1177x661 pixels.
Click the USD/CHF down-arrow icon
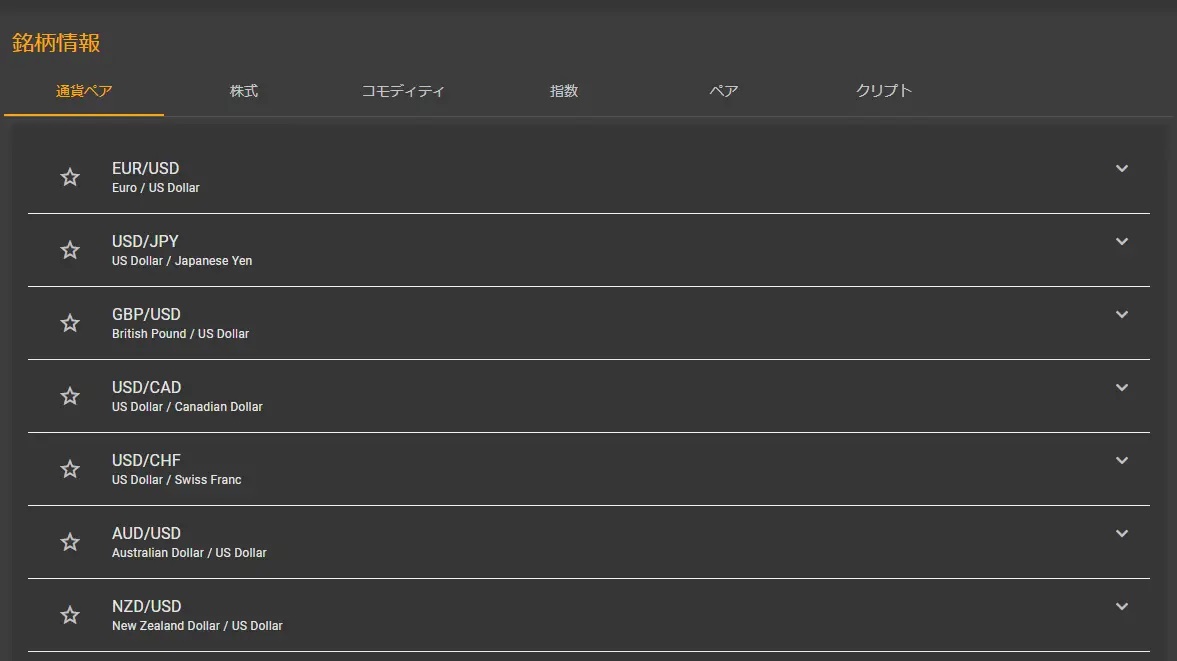point(1121,461)
